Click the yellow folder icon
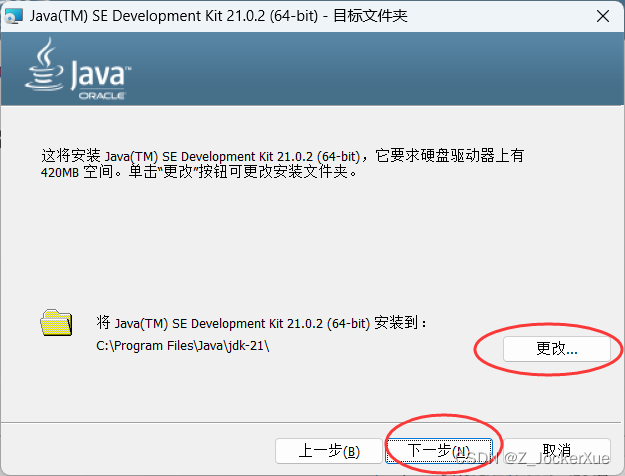Screen dimensions: 625x476 tap(56, 323)
